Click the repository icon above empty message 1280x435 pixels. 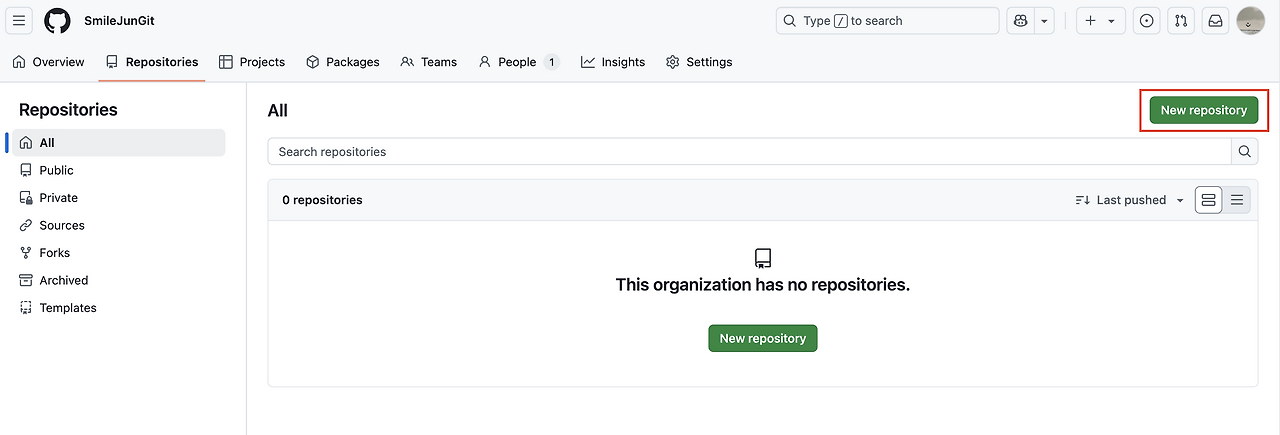coord(763,258)
